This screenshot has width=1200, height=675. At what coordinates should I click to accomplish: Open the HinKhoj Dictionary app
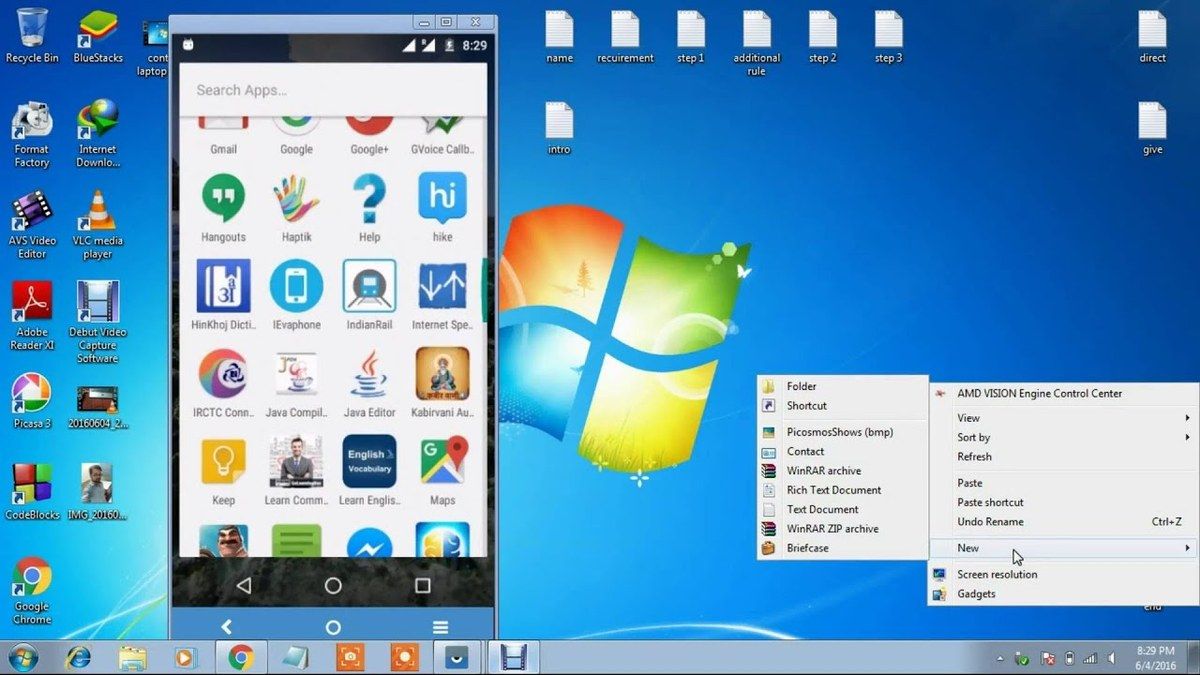tap(223, 295)
